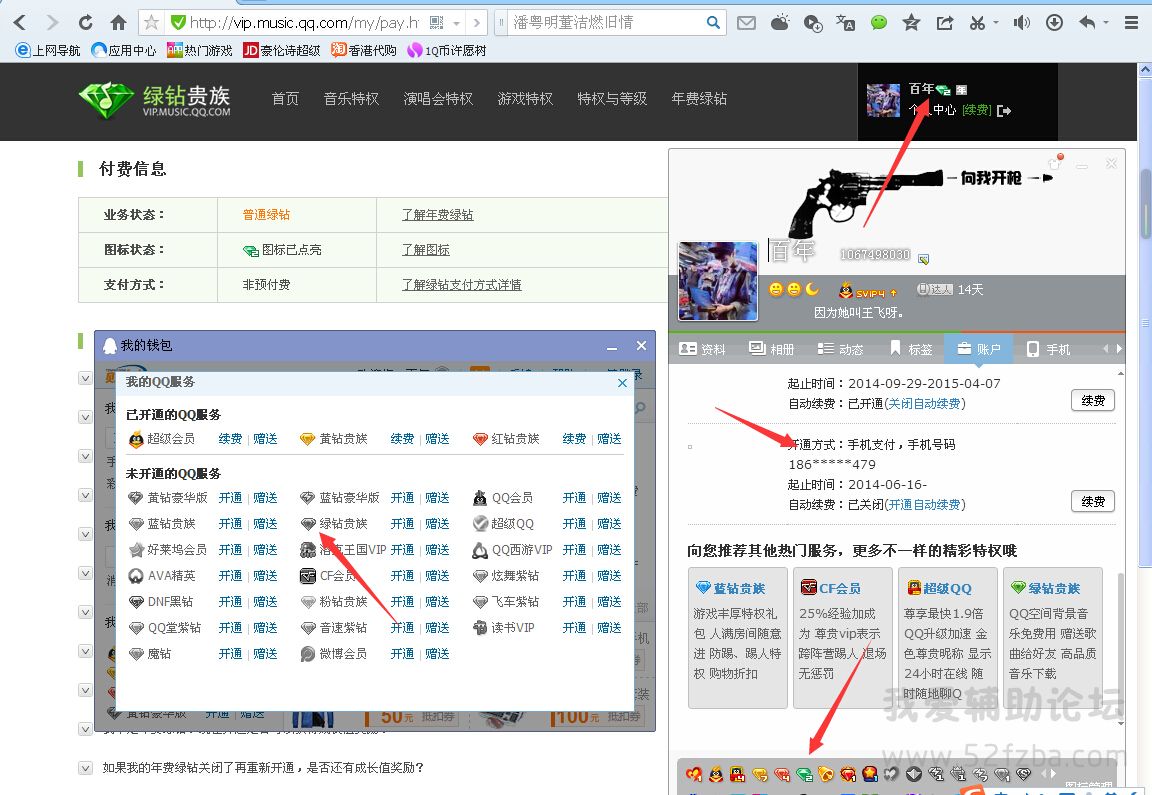This screenshot has width=1152, height=795.
Task: Activate the scissors screenshot tool
Action: coord(977,23)
